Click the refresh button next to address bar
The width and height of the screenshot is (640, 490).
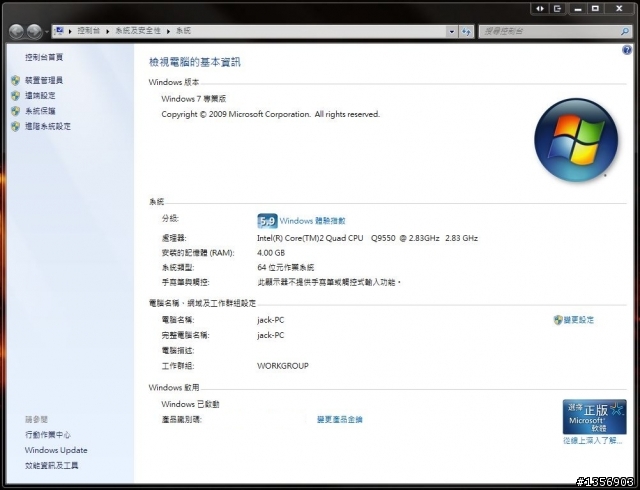[467, 31]
